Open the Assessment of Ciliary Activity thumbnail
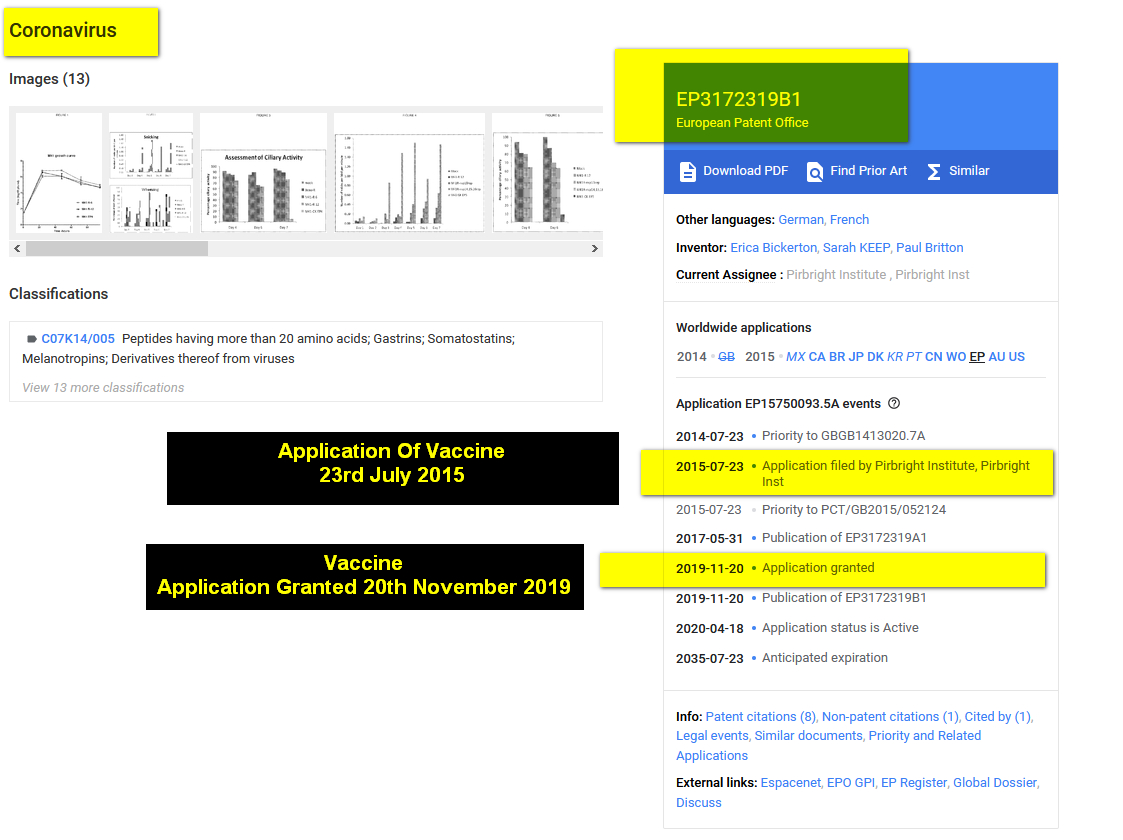Screen dimensions: 1123x840 click(x=263, y=173)
